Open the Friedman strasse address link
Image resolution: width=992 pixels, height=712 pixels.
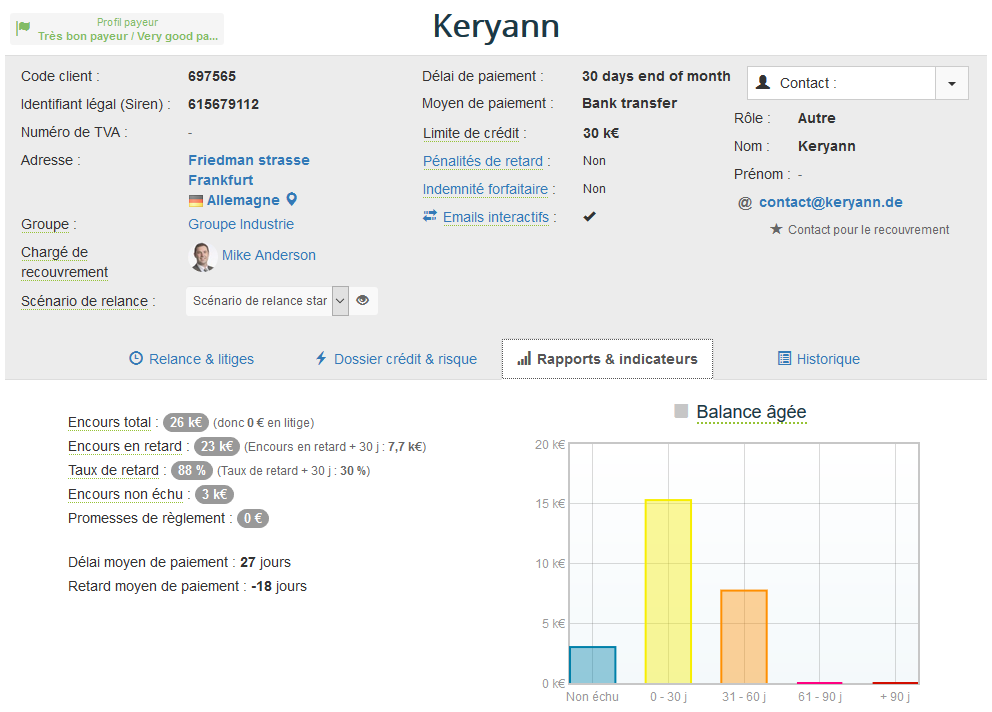tap(249, 160)
